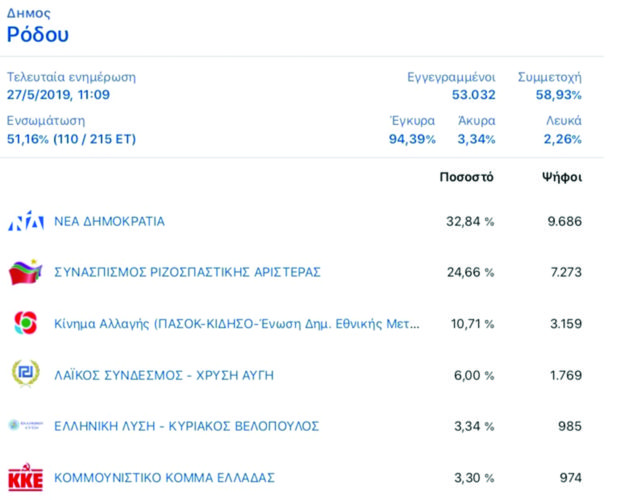Image resolution: width=620 pixels, height=500 pixels.
Task: Click the Χρυσή Αυγή meander wreath logo
Action: point(25,375)
